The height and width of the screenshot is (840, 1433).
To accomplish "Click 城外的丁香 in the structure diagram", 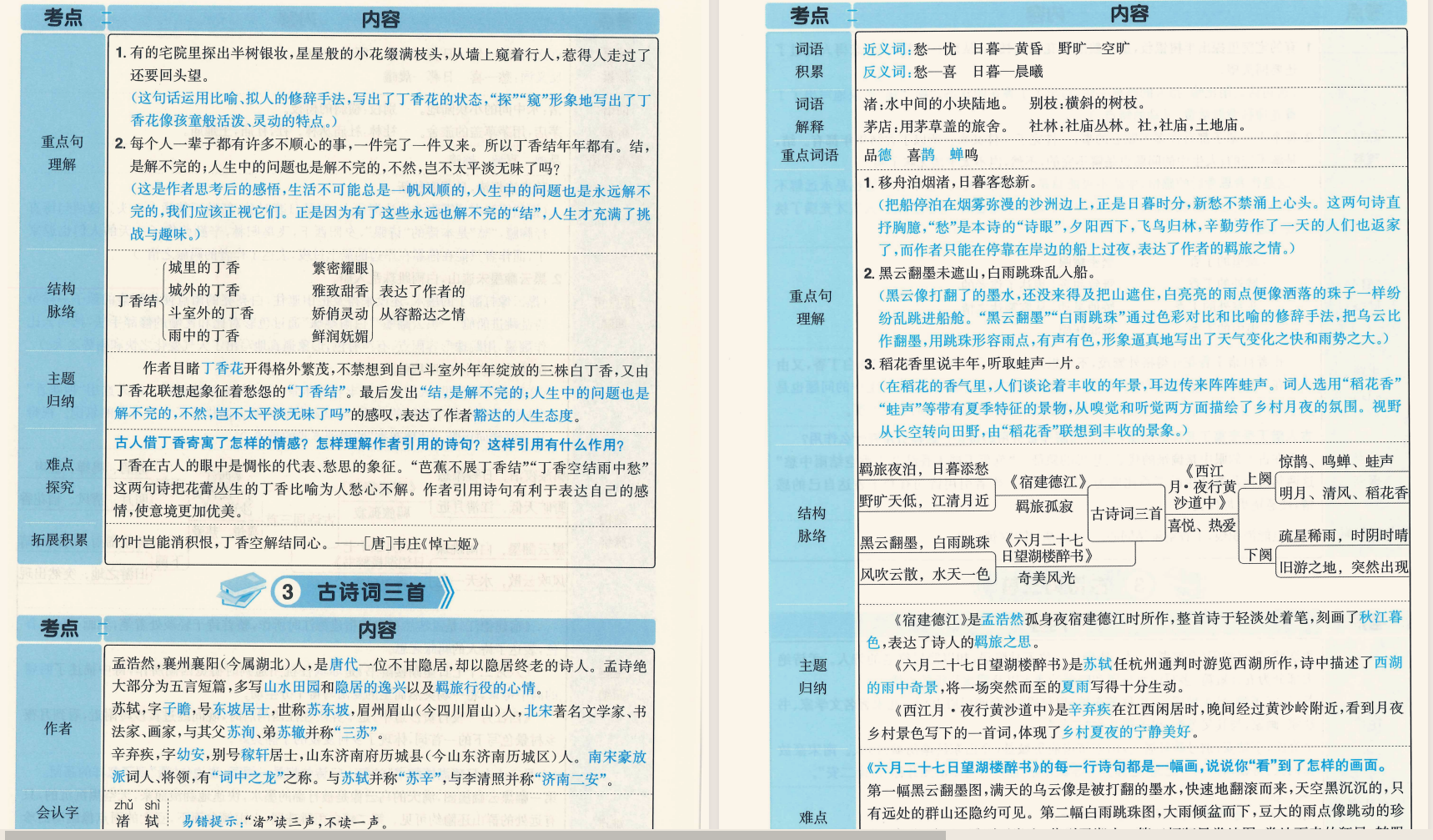I will (x=204, y=290).
